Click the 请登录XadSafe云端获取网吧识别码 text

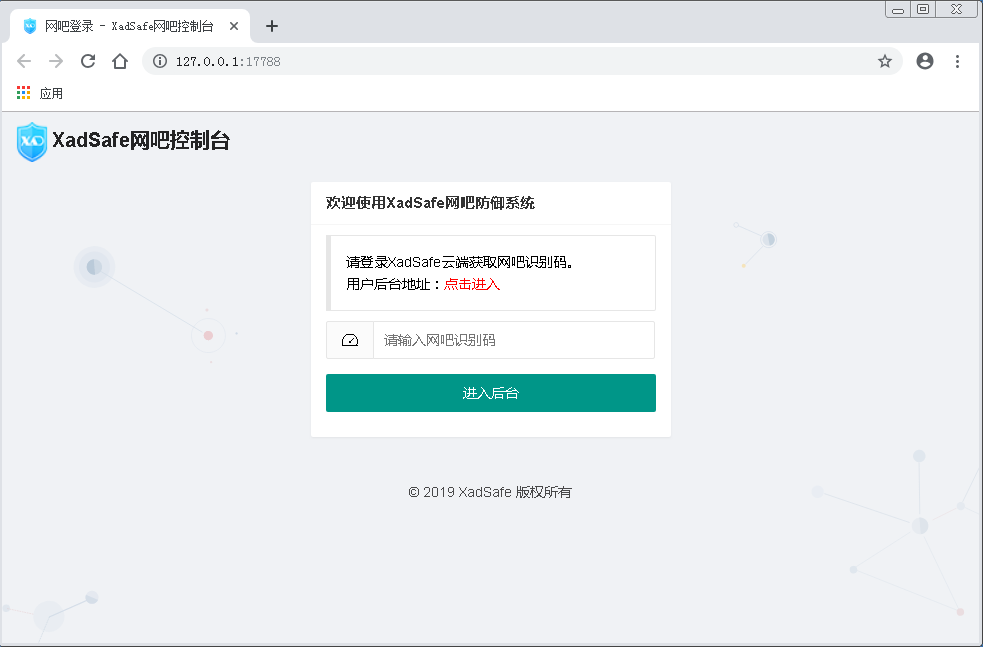460,262
